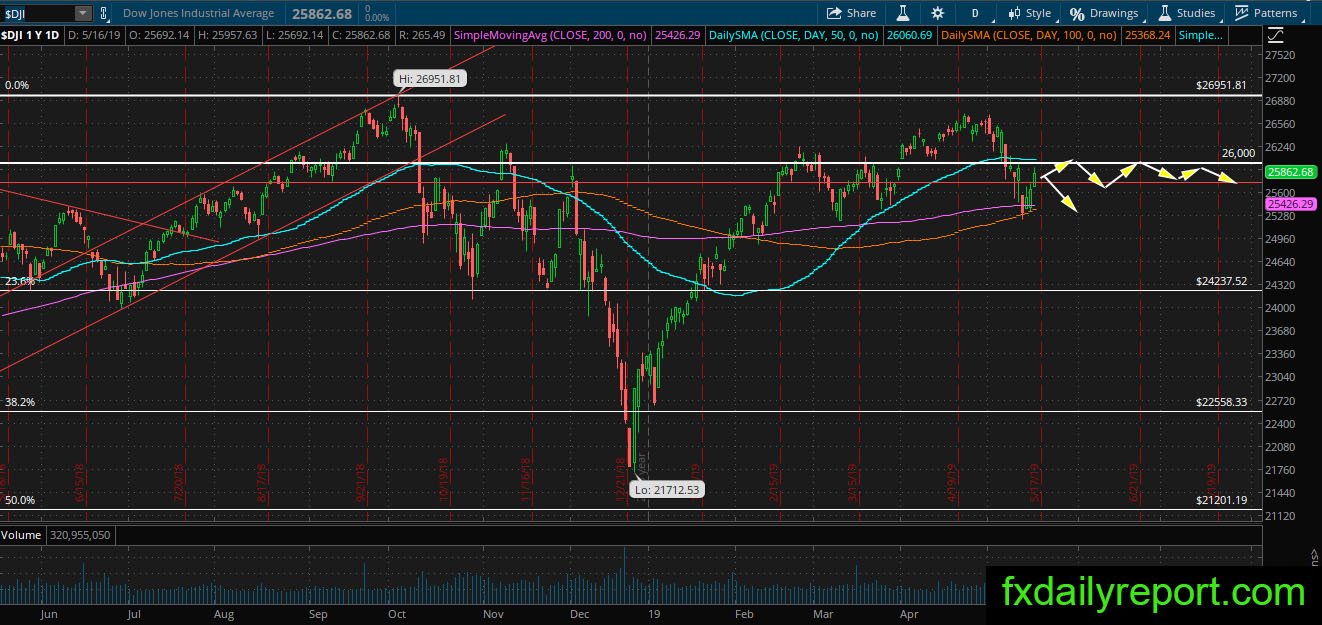The width and height of the screenshot is (1322, 625).
Task: Click the $21201.19 Fibonacci level label
Action: tap(1222, 500)
